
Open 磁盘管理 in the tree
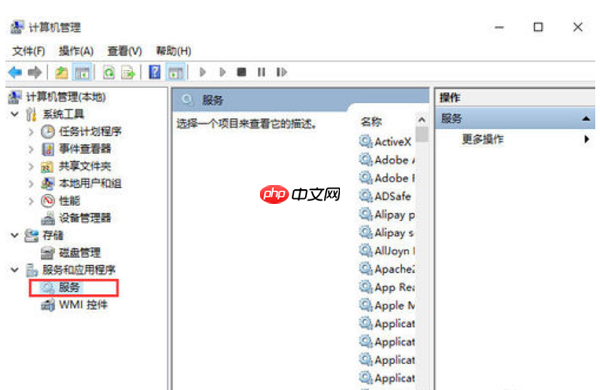[80, 253]
